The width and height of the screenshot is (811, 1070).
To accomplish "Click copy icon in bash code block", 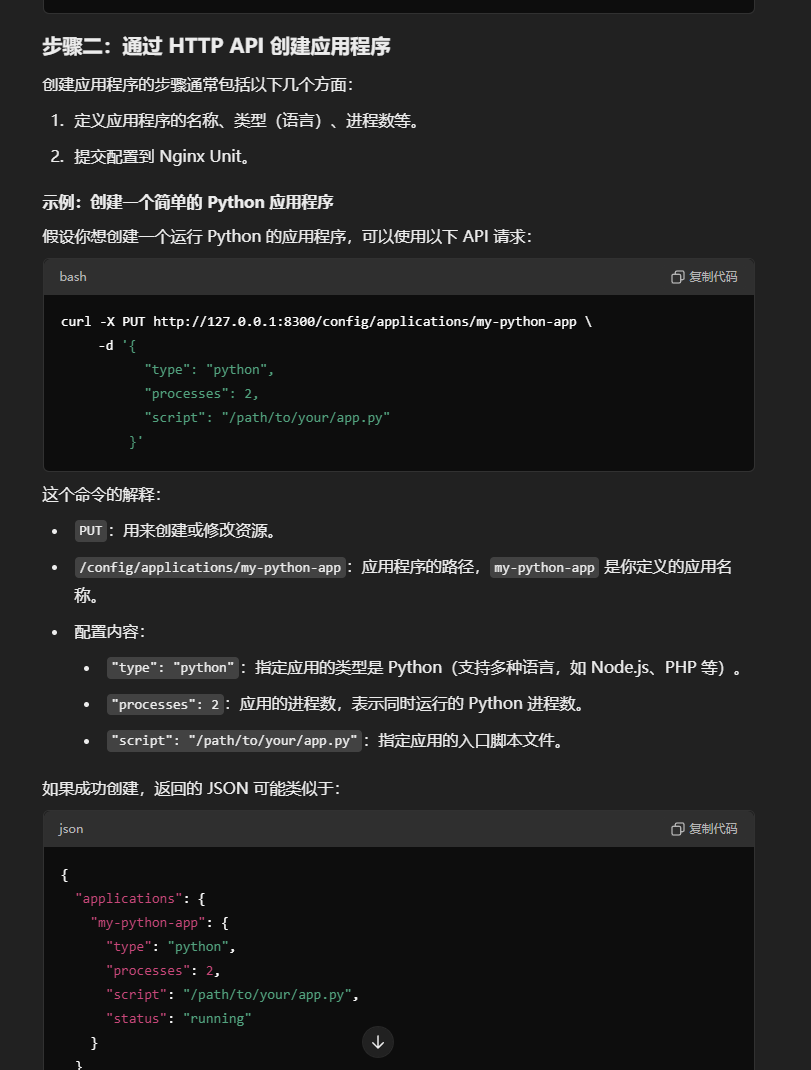I will [x=677, y=277].
